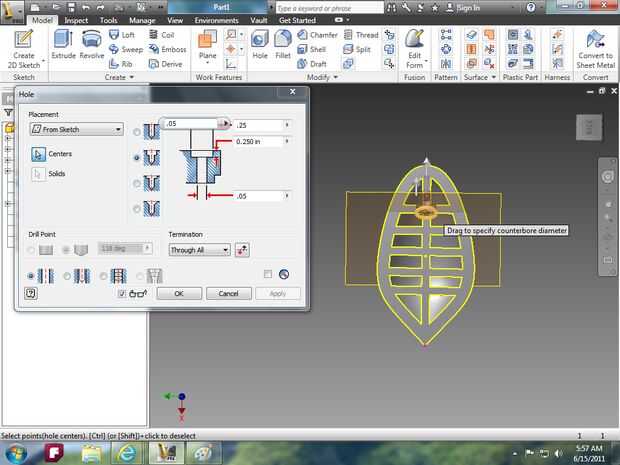Toggle the checkbox beside the sphere icon

(x=268, y=274)
